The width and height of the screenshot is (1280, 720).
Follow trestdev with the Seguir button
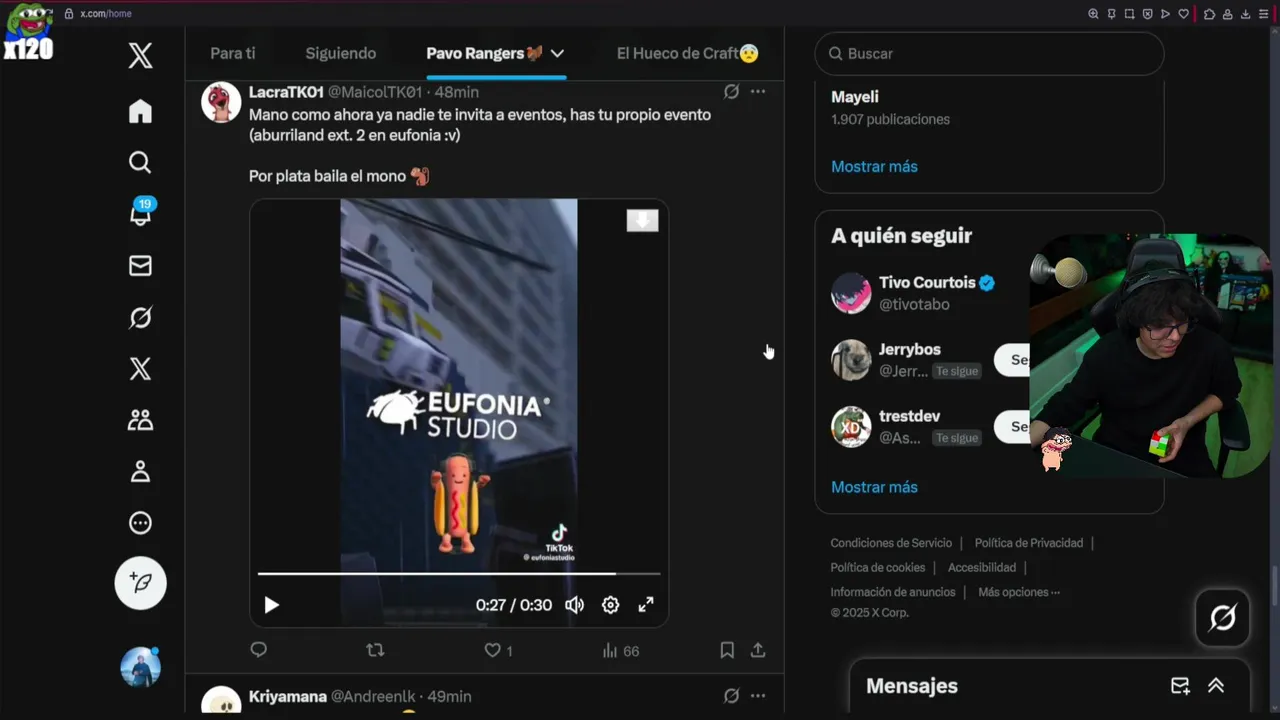(x=1012, y=426)
